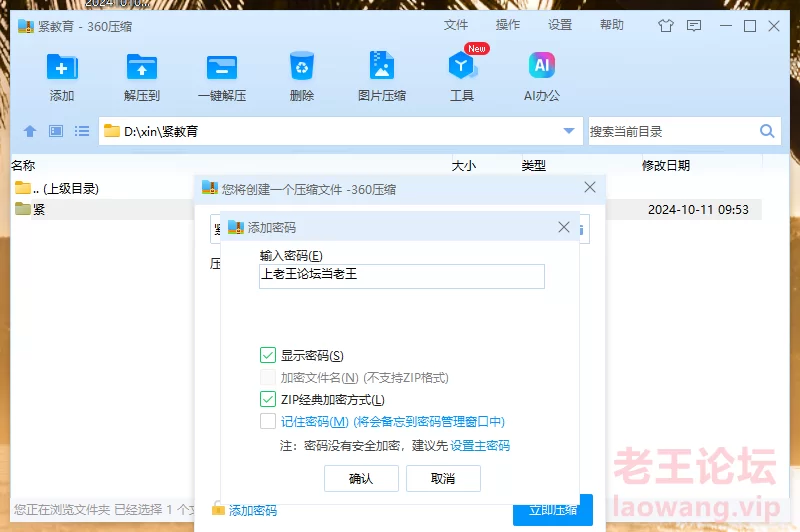Screen dimensions: 800x532
Task: Open the 设置主密码 link
Action: point(480,446)
